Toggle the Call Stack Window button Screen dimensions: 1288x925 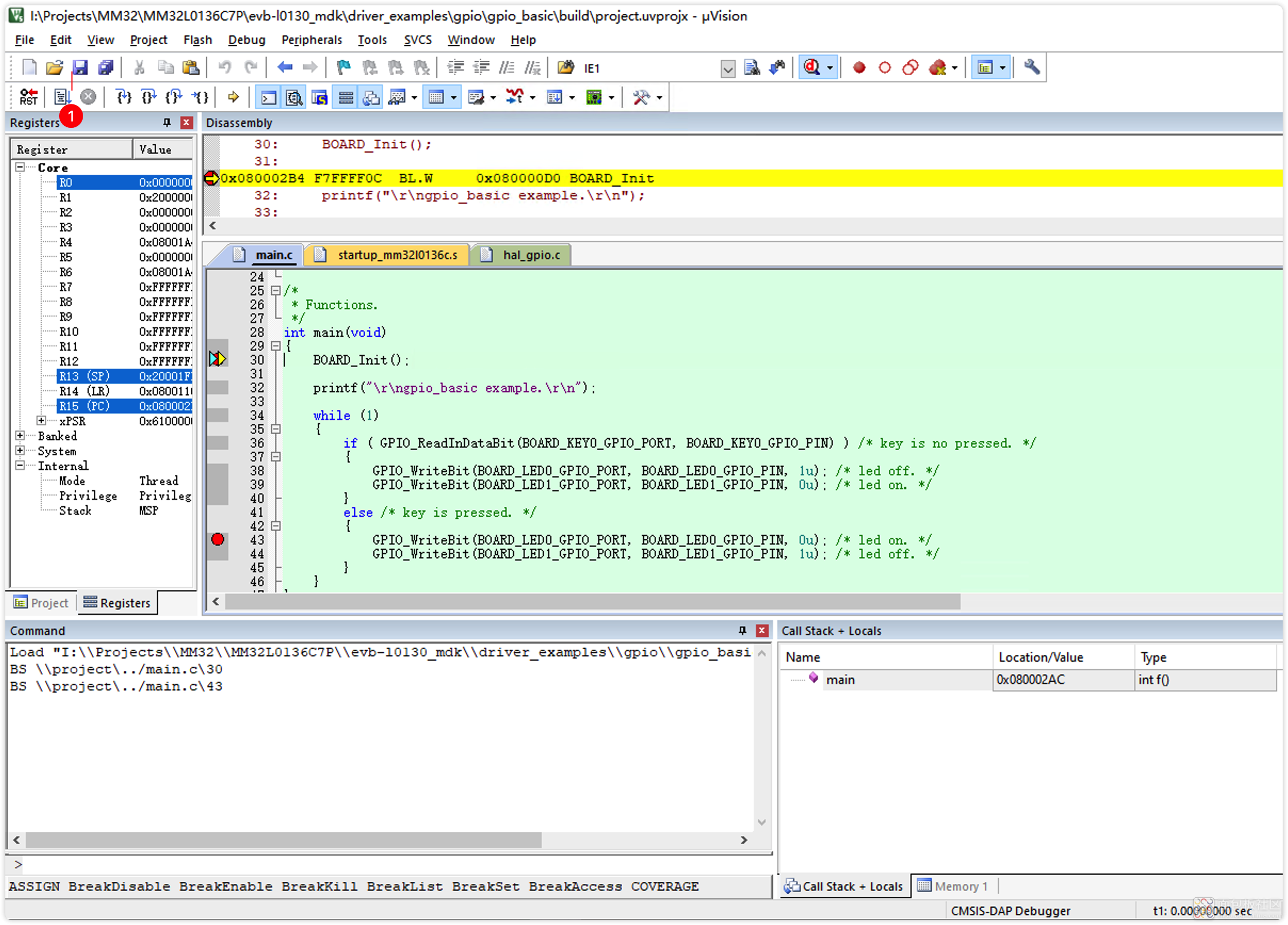(371, 98)
